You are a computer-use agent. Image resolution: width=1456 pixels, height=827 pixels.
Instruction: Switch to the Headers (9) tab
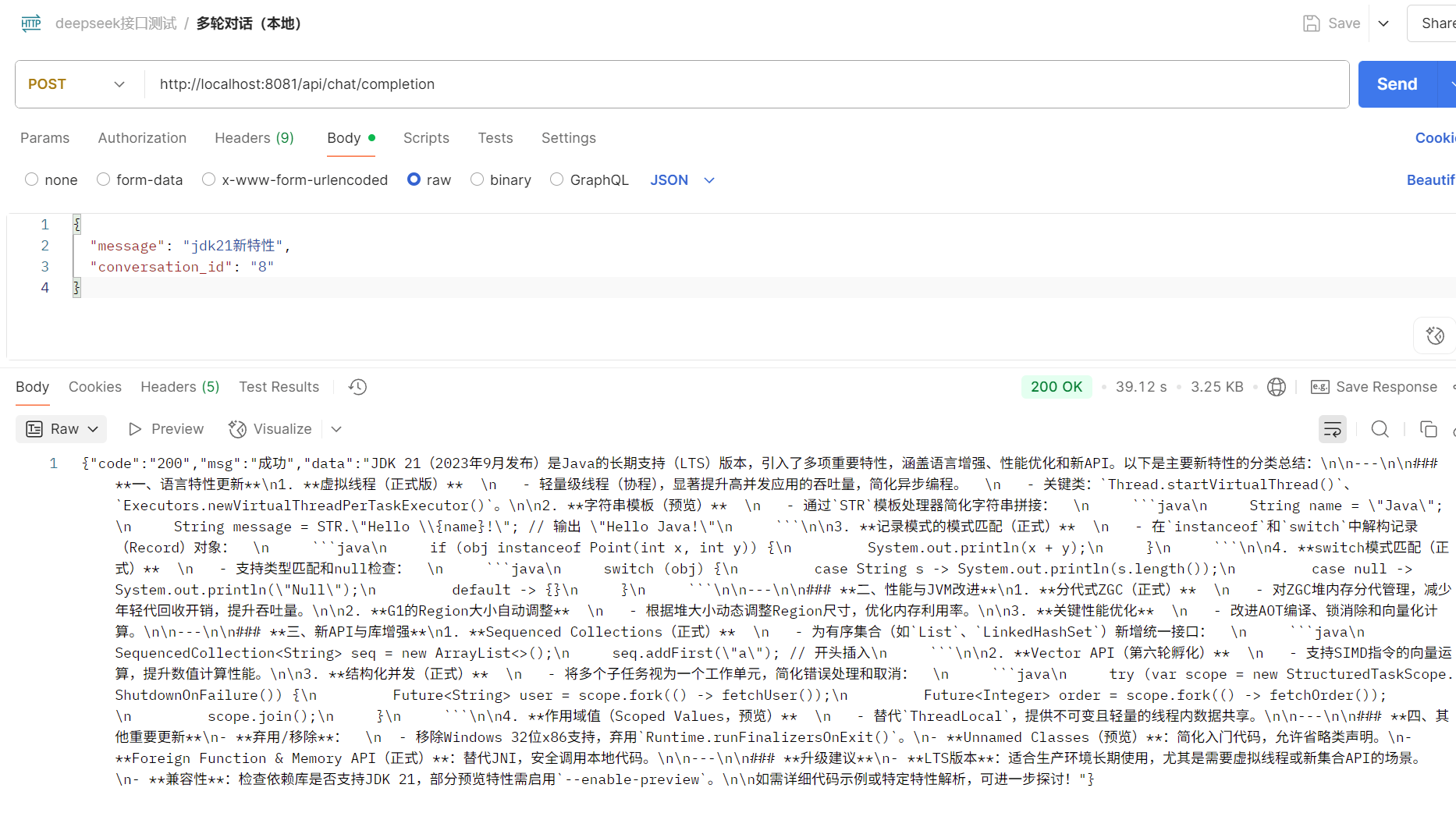tap(254, 138)
